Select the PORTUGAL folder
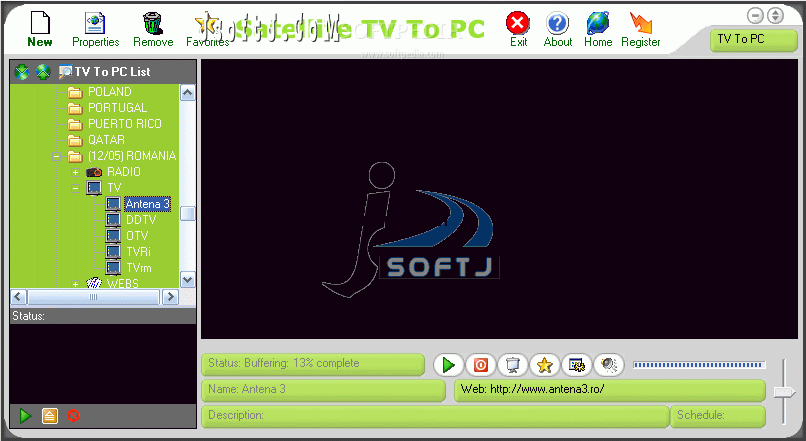The height and width of the screenshot is (441, 806). (117, 108)
